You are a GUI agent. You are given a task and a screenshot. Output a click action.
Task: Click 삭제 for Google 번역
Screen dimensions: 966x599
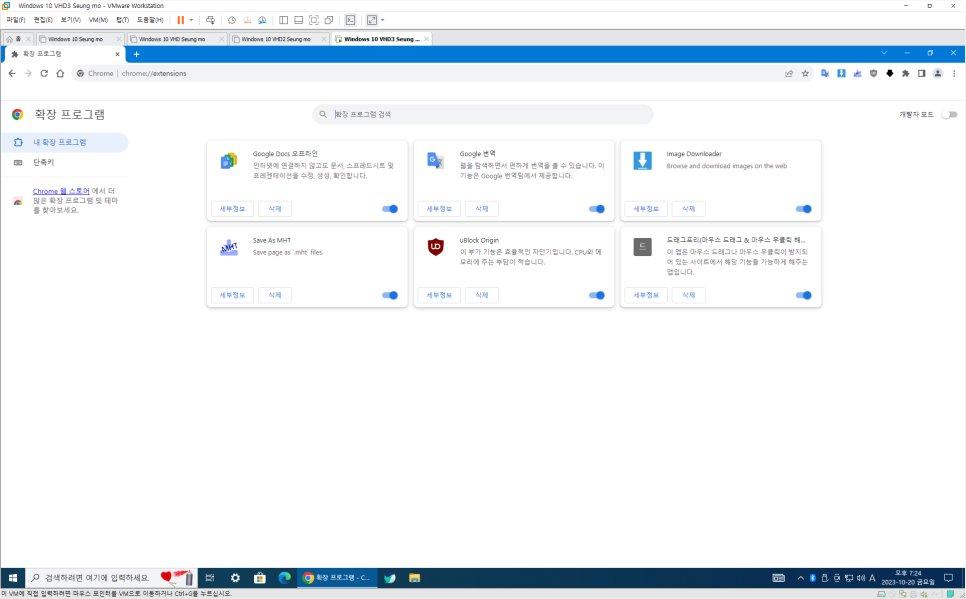482,209
